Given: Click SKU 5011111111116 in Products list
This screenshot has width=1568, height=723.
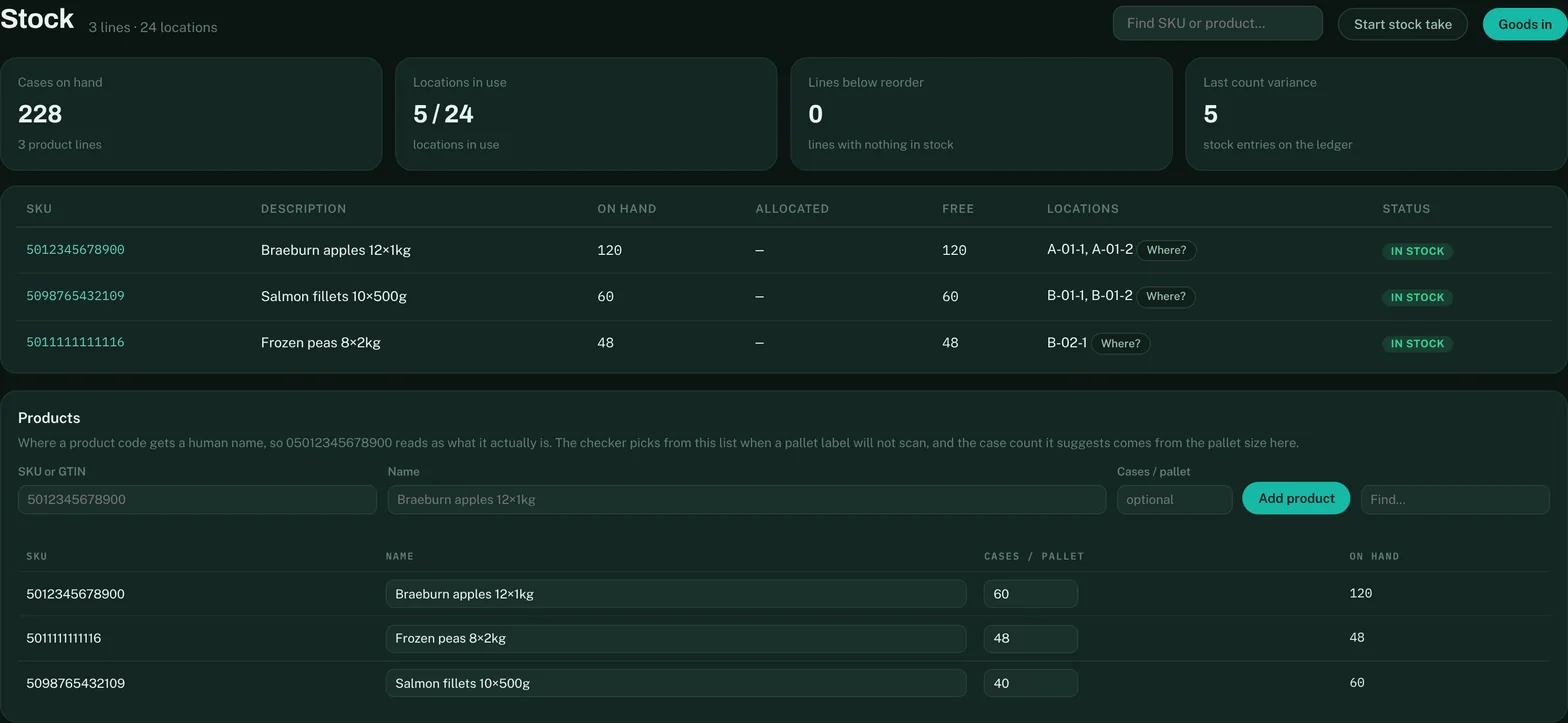Looking at the screenshot, I should pos(63,638).
